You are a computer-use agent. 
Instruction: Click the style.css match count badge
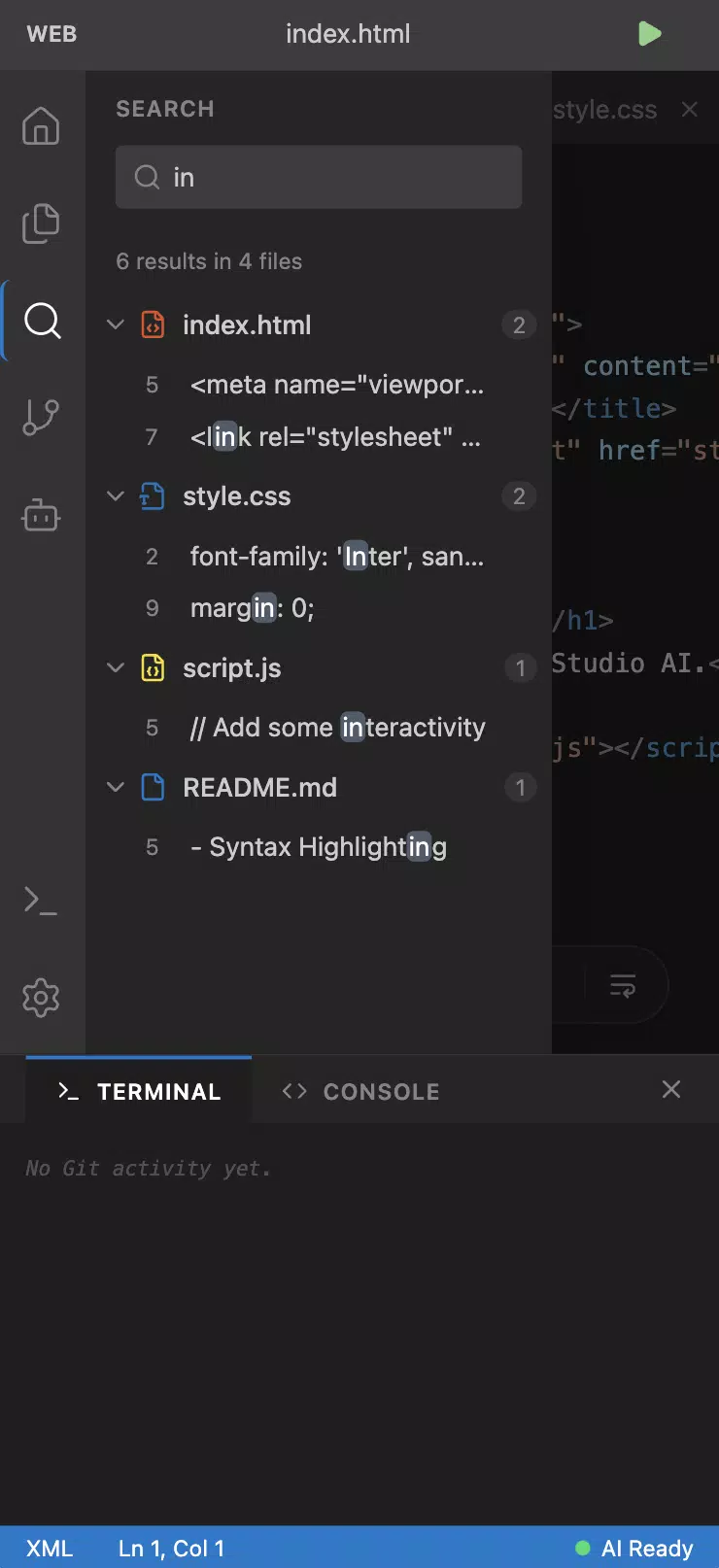(x=519, y=496)
